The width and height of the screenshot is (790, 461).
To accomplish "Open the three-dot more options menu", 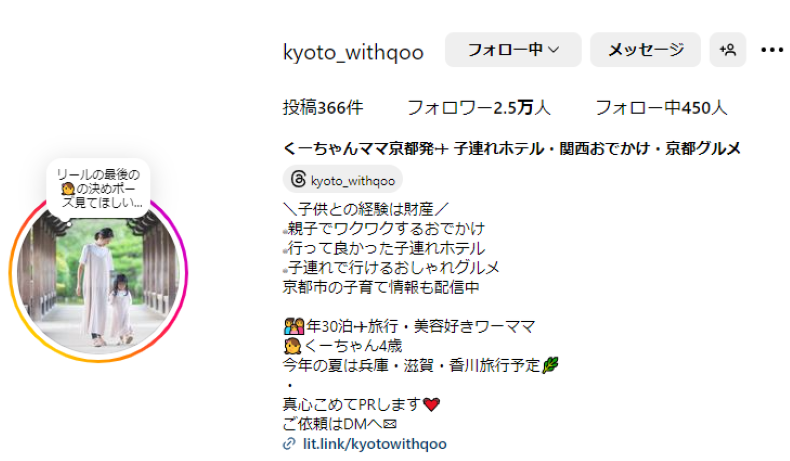I will pos(772,50).
